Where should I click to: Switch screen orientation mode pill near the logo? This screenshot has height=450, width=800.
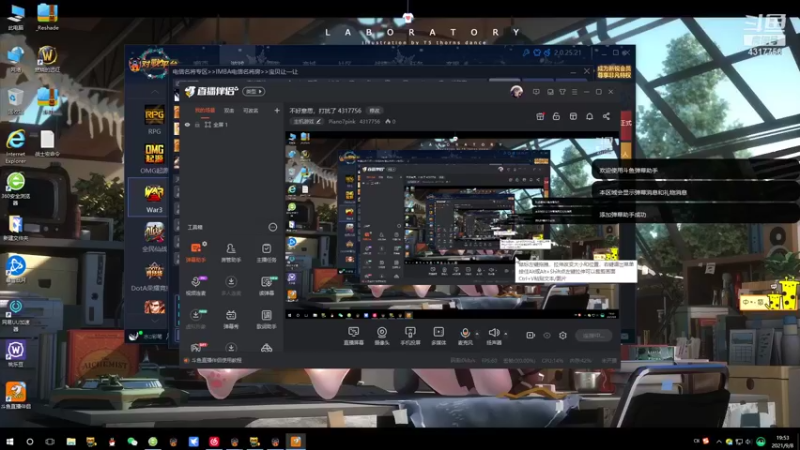[x=254, y=91]
